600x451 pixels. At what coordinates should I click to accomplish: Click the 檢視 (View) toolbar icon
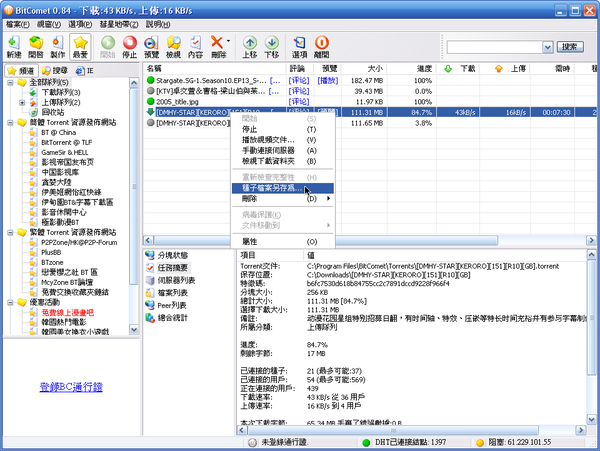(173, 47)
